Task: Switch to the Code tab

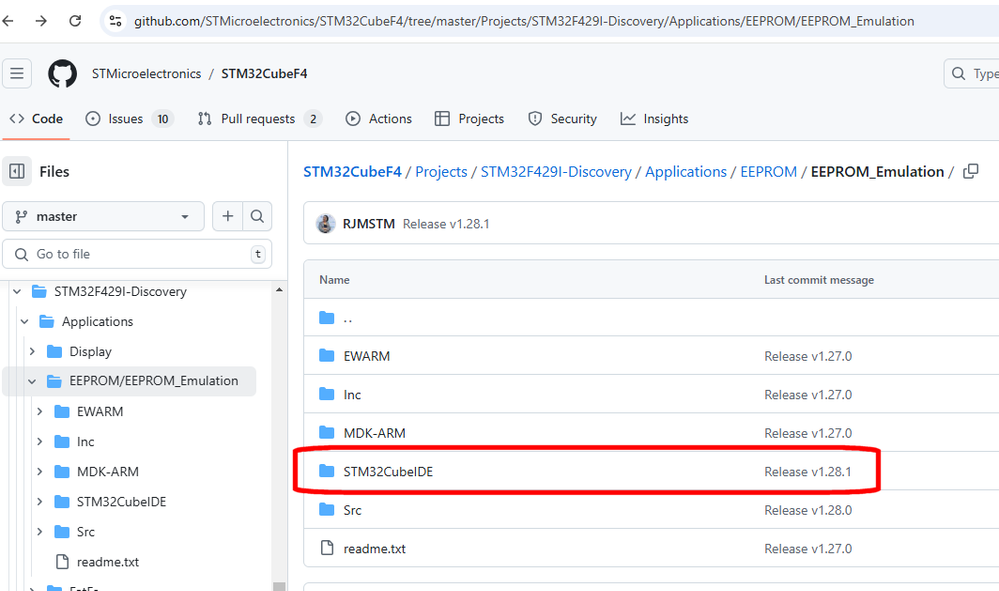Action: [x=36, y=119]
